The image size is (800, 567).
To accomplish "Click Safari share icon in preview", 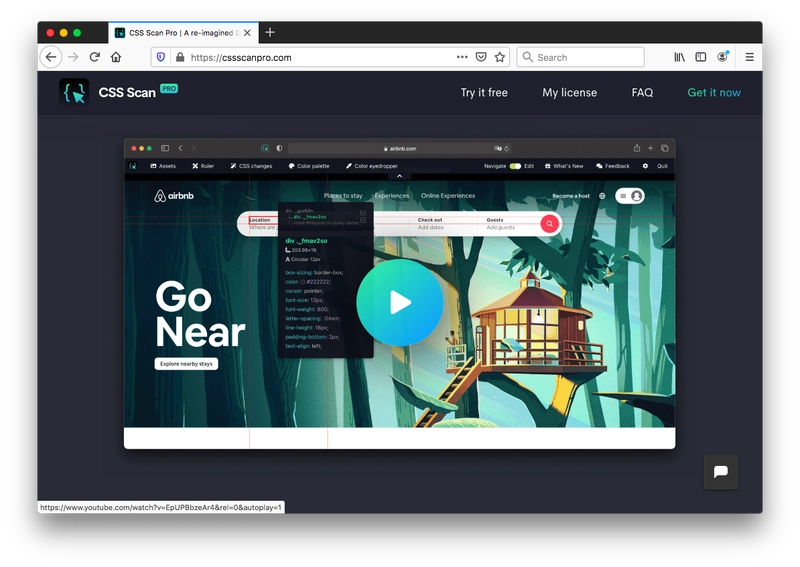I will click(x=637, y=149).
